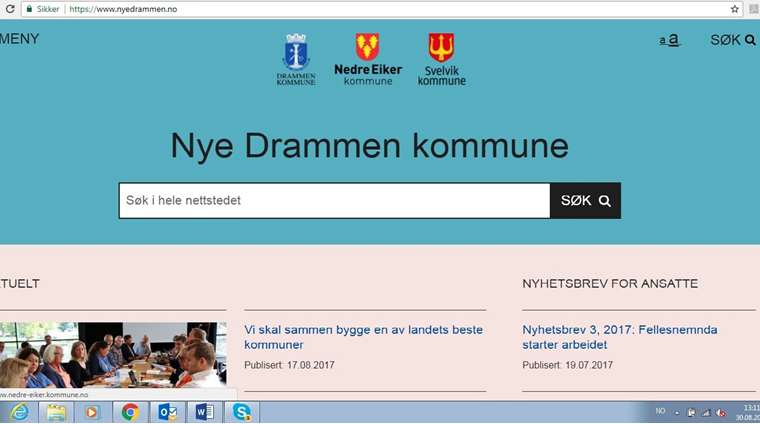Click the Chrome icon in the taskbar
This screenshot has height=424, width=760.
(x=130, y=412)
